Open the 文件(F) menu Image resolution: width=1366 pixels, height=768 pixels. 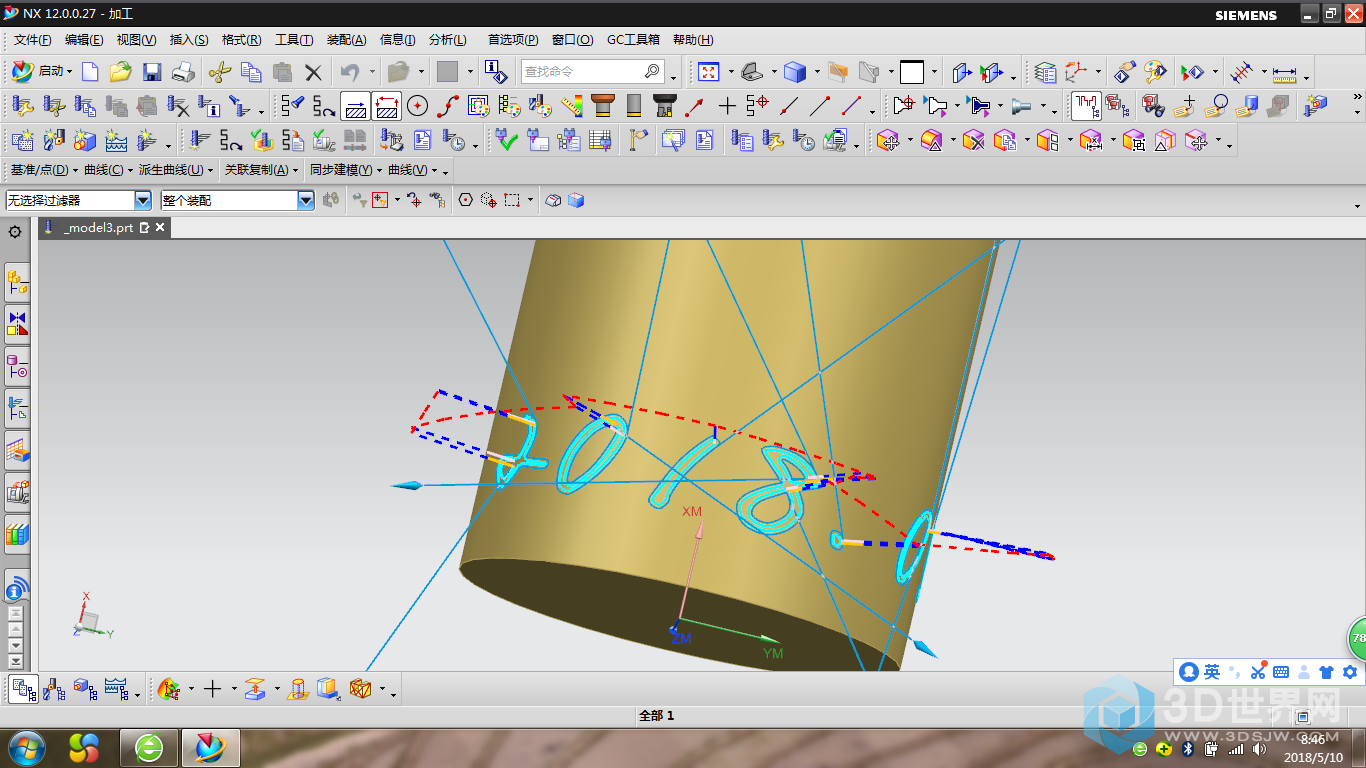[x=32, y=40]
